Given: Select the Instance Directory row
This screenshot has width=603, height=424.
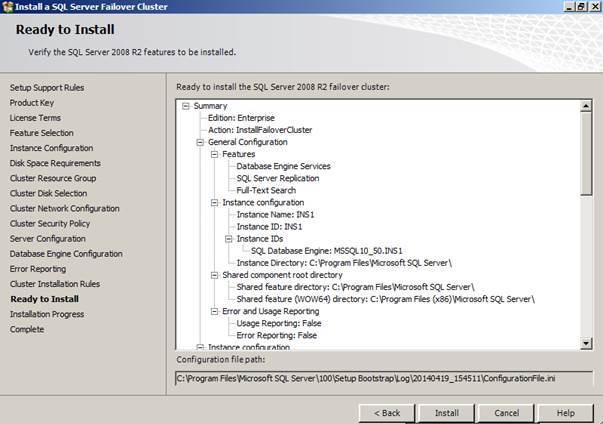Looking at the screenshot, I should (344, 263).
